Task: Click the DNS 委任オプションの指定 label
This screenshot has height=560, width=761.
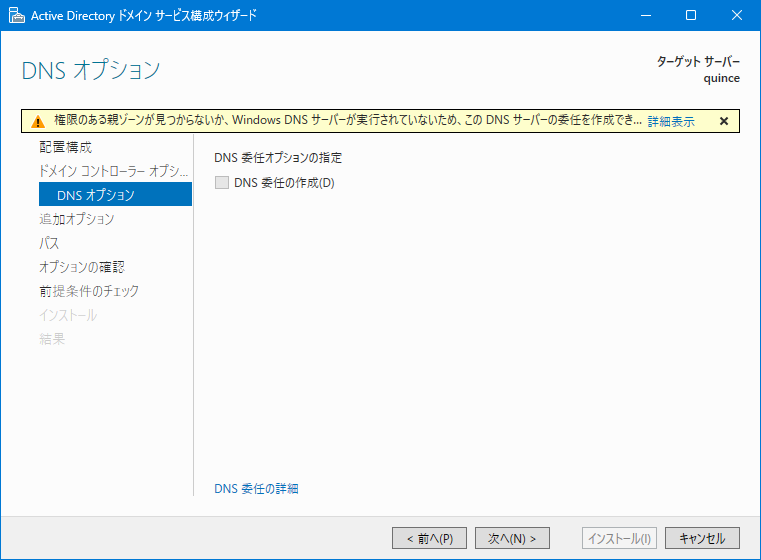Action: tap(278, 158)
